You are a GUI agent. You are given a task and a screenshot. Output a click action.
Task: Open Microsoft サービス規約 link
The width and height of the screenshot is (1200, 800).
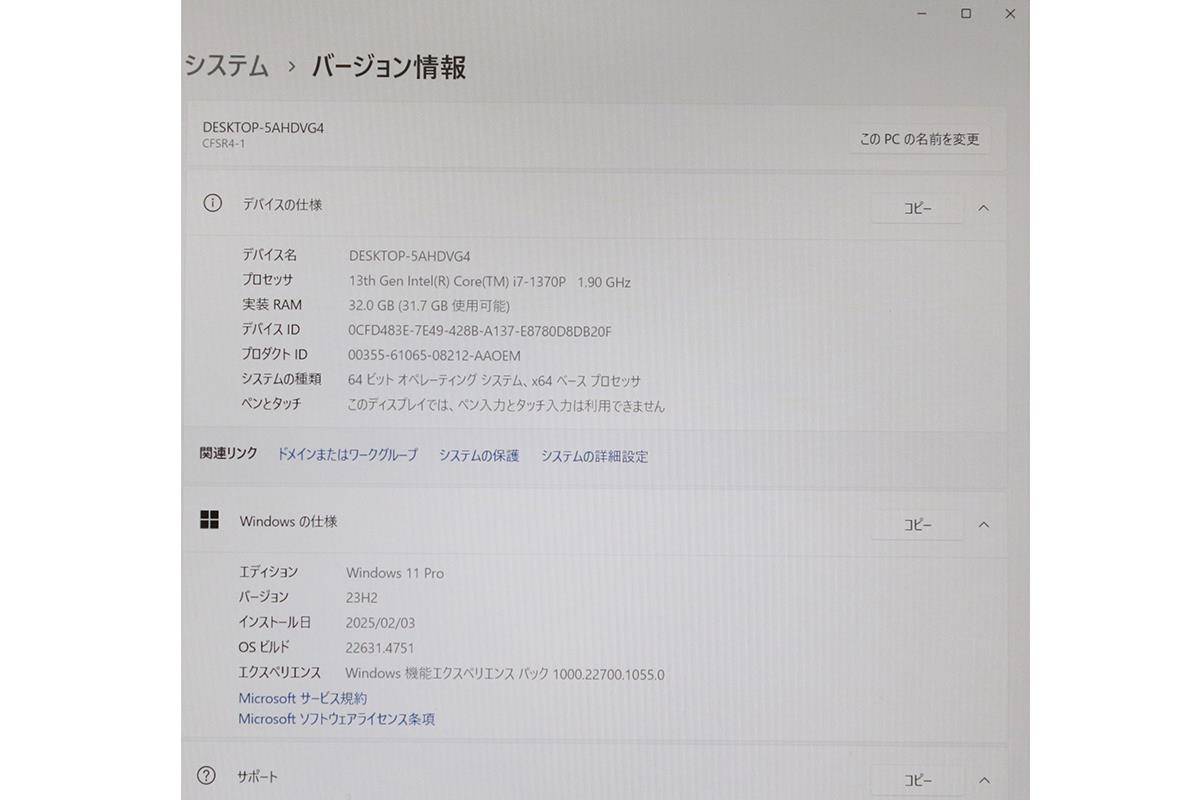[x=302, y=698]
